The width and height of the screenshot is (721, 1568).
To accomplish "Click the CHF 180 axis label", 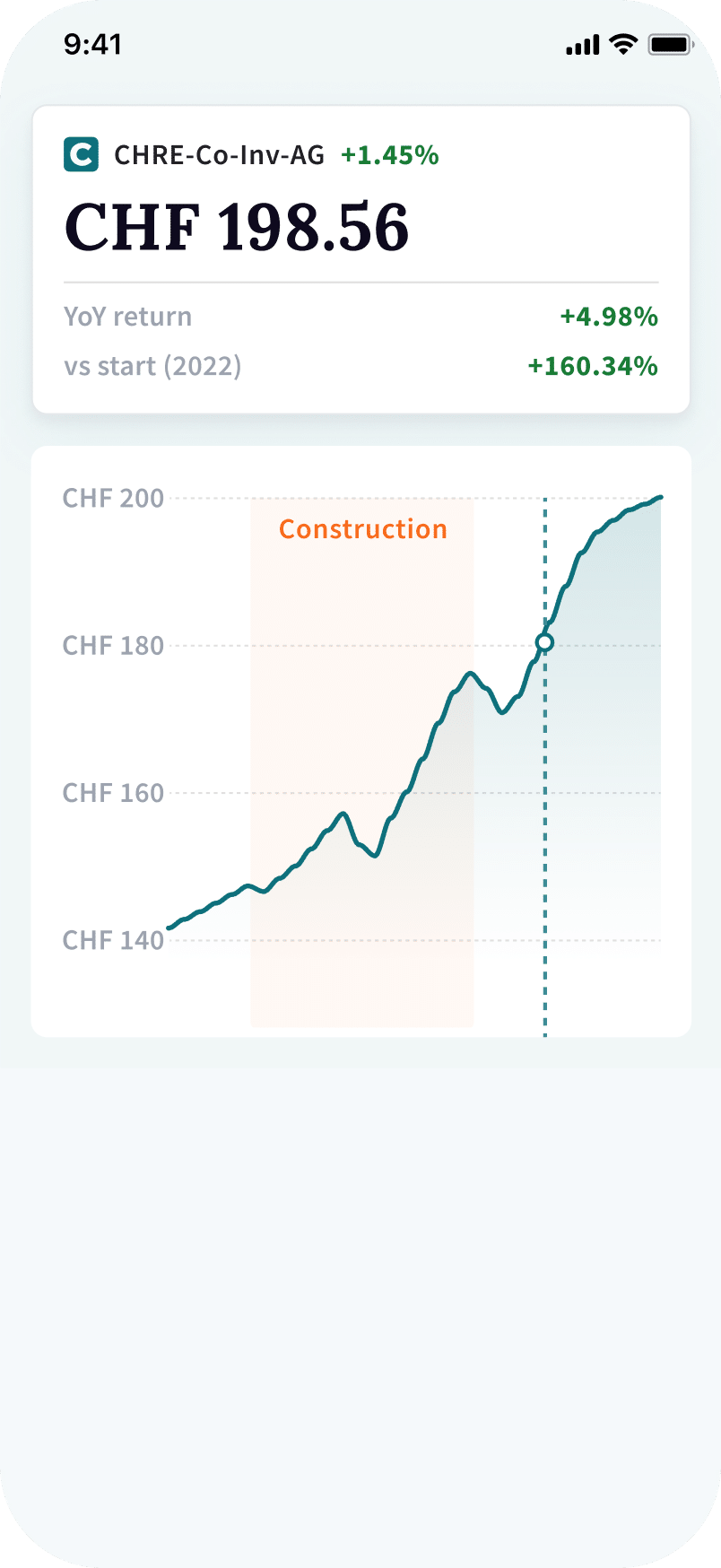I will click(113, 646).
